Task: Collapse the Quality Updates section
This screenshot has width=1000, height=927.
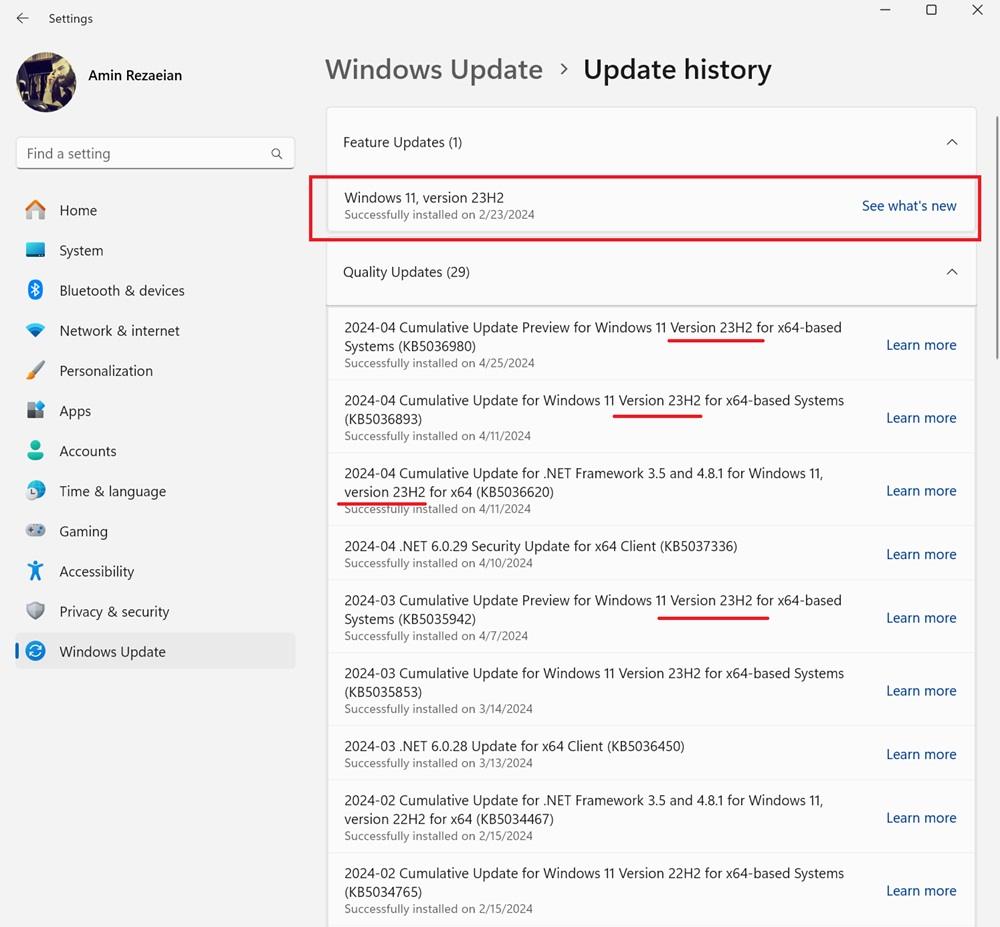Action: 951,272
